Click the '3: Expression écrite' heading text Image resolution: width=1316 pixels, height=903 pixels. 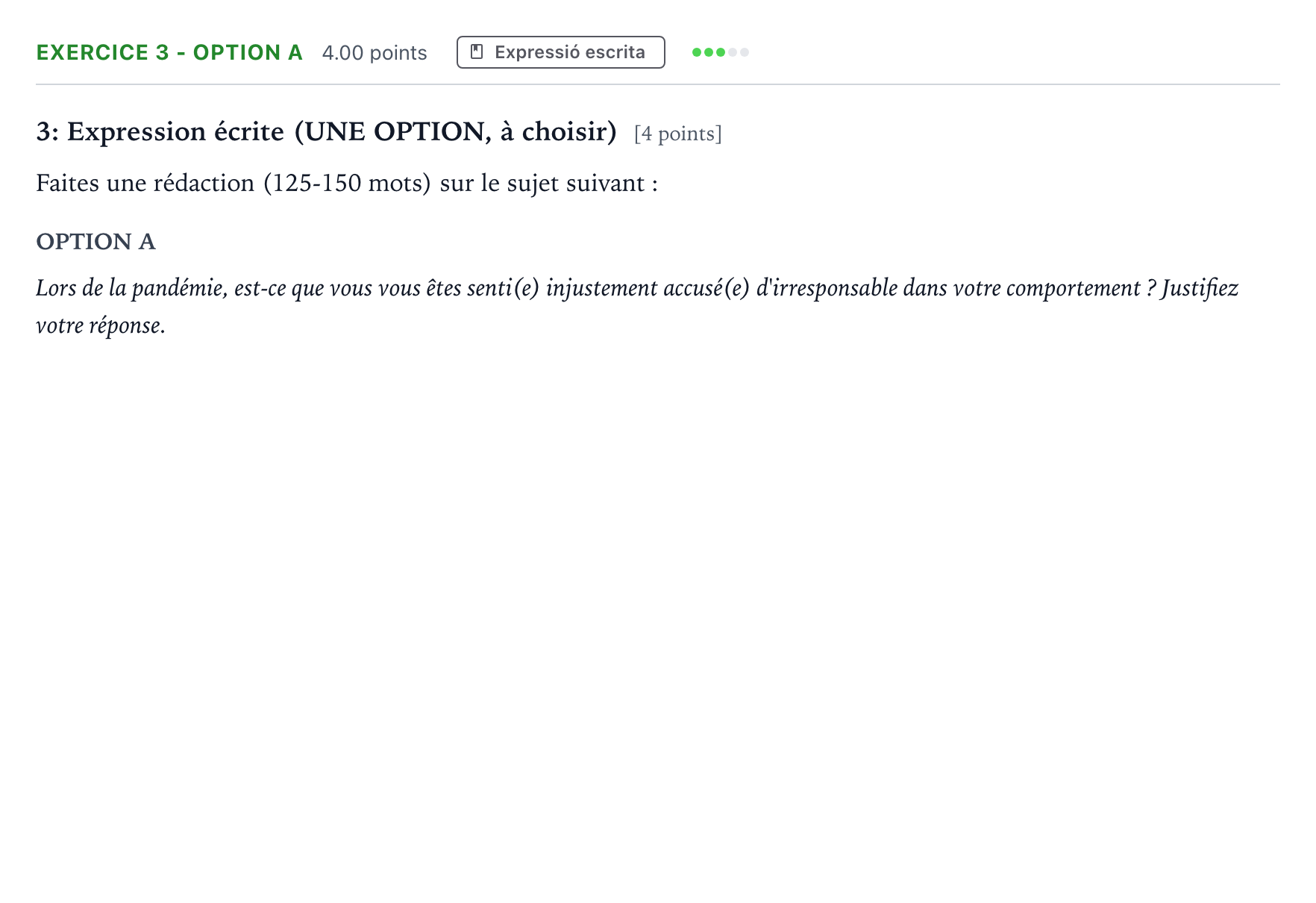160,132
